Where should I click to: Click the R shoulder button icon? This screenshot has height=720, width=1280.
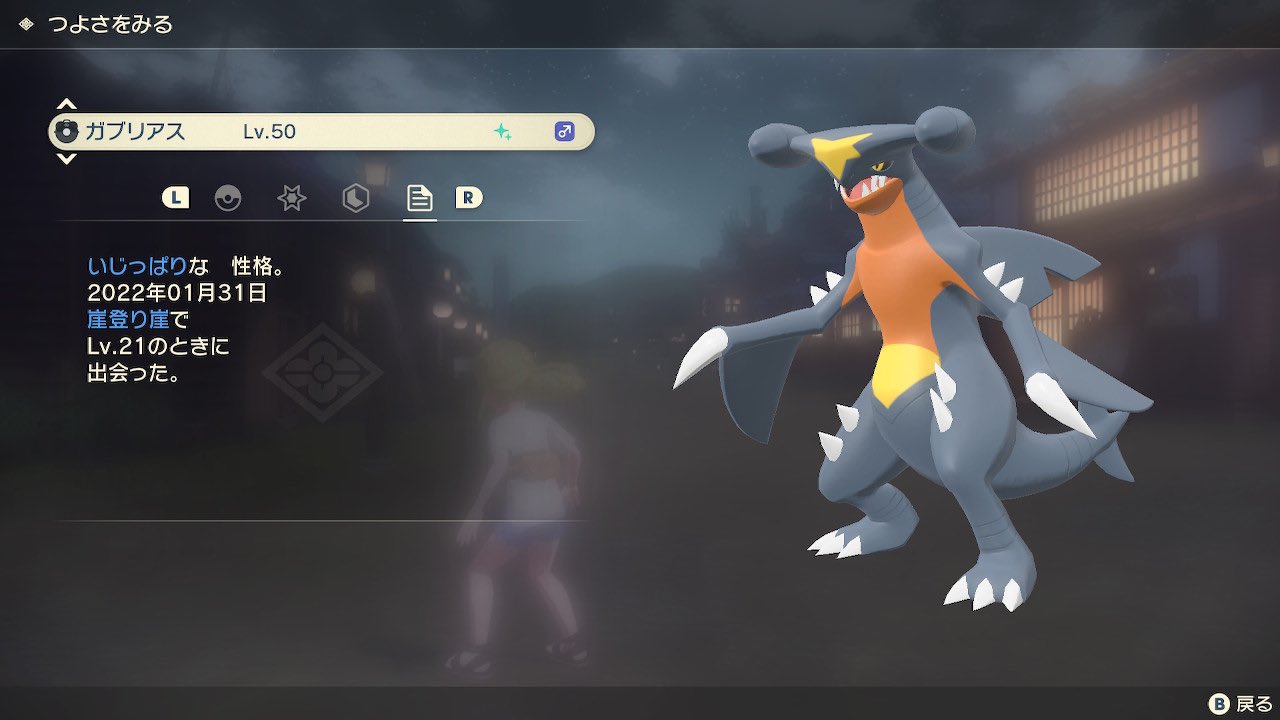[468, 198]
